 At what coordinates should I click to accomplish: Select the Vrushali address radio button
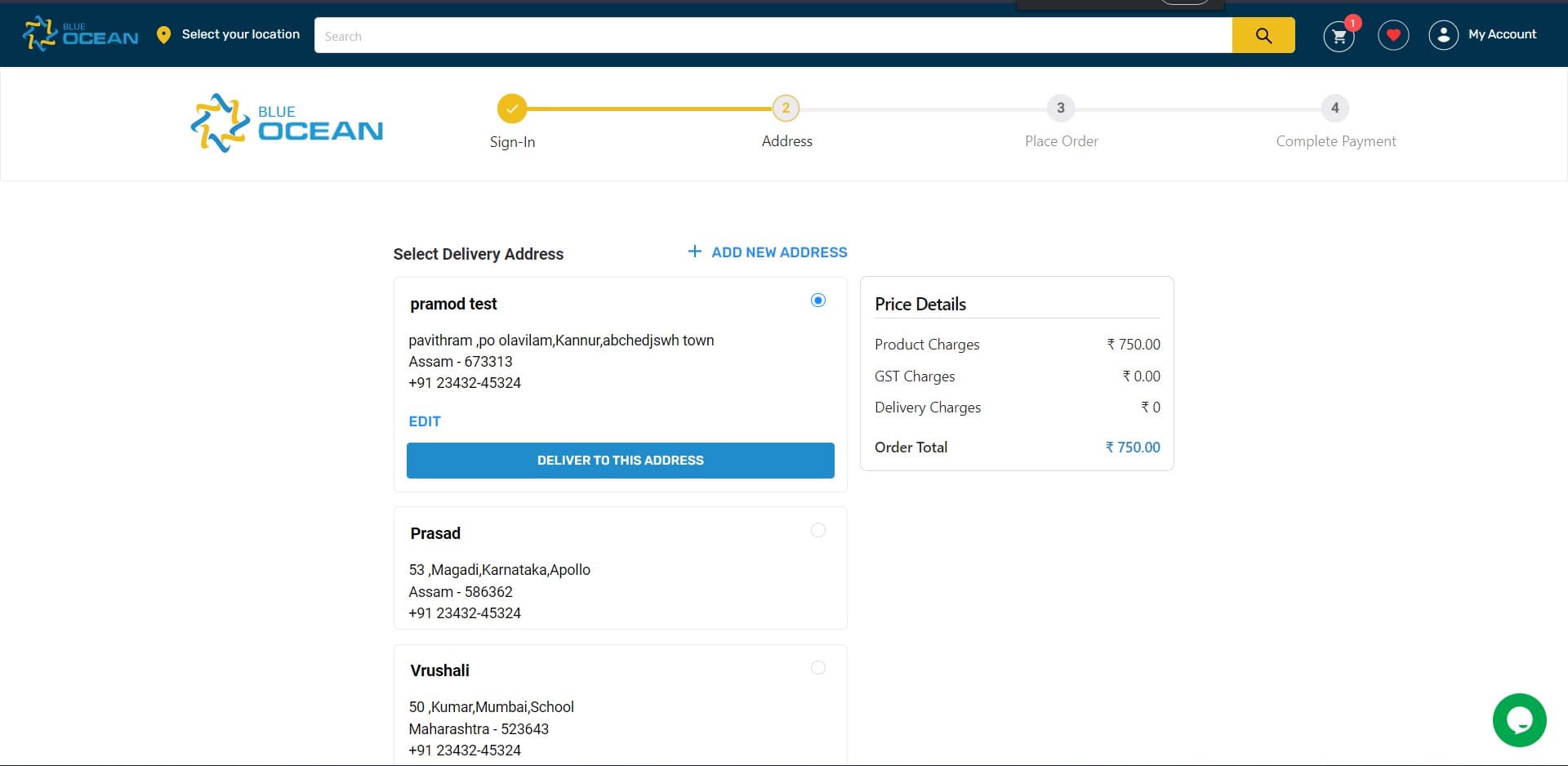click(x=817, y=668)
